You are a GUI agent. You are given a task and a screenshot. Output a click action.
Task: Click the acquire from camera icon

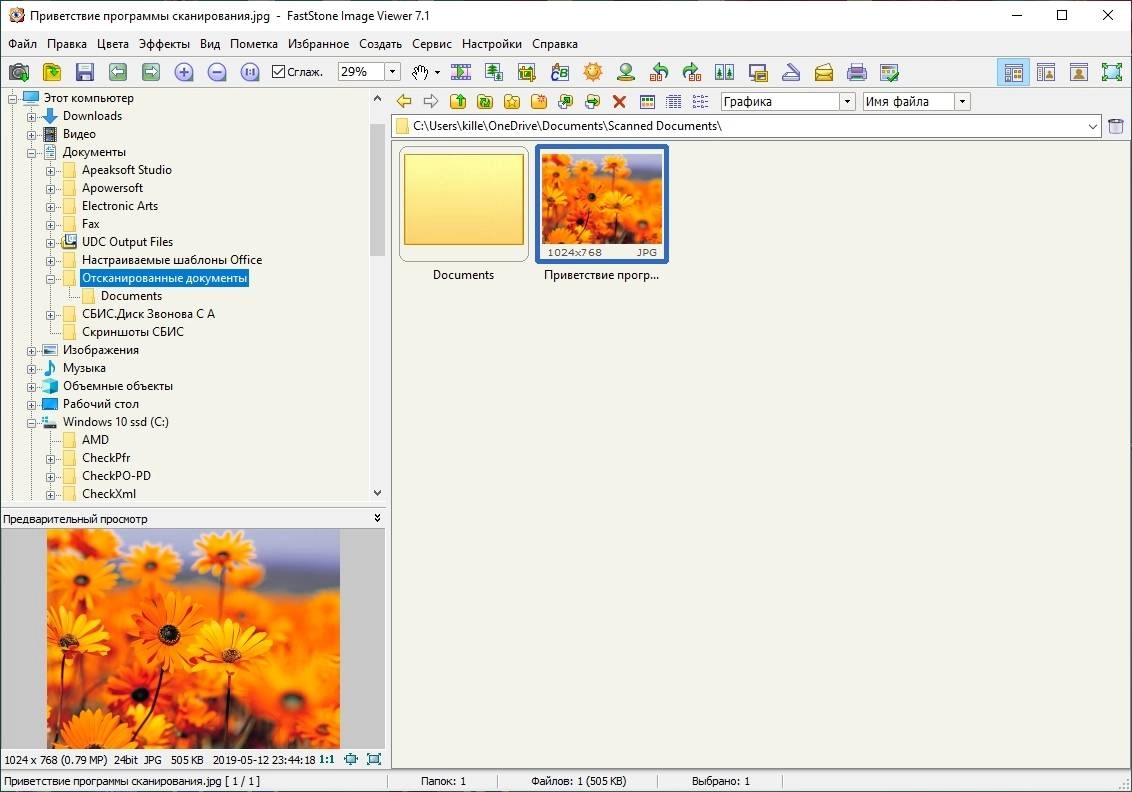pos(19,72)
